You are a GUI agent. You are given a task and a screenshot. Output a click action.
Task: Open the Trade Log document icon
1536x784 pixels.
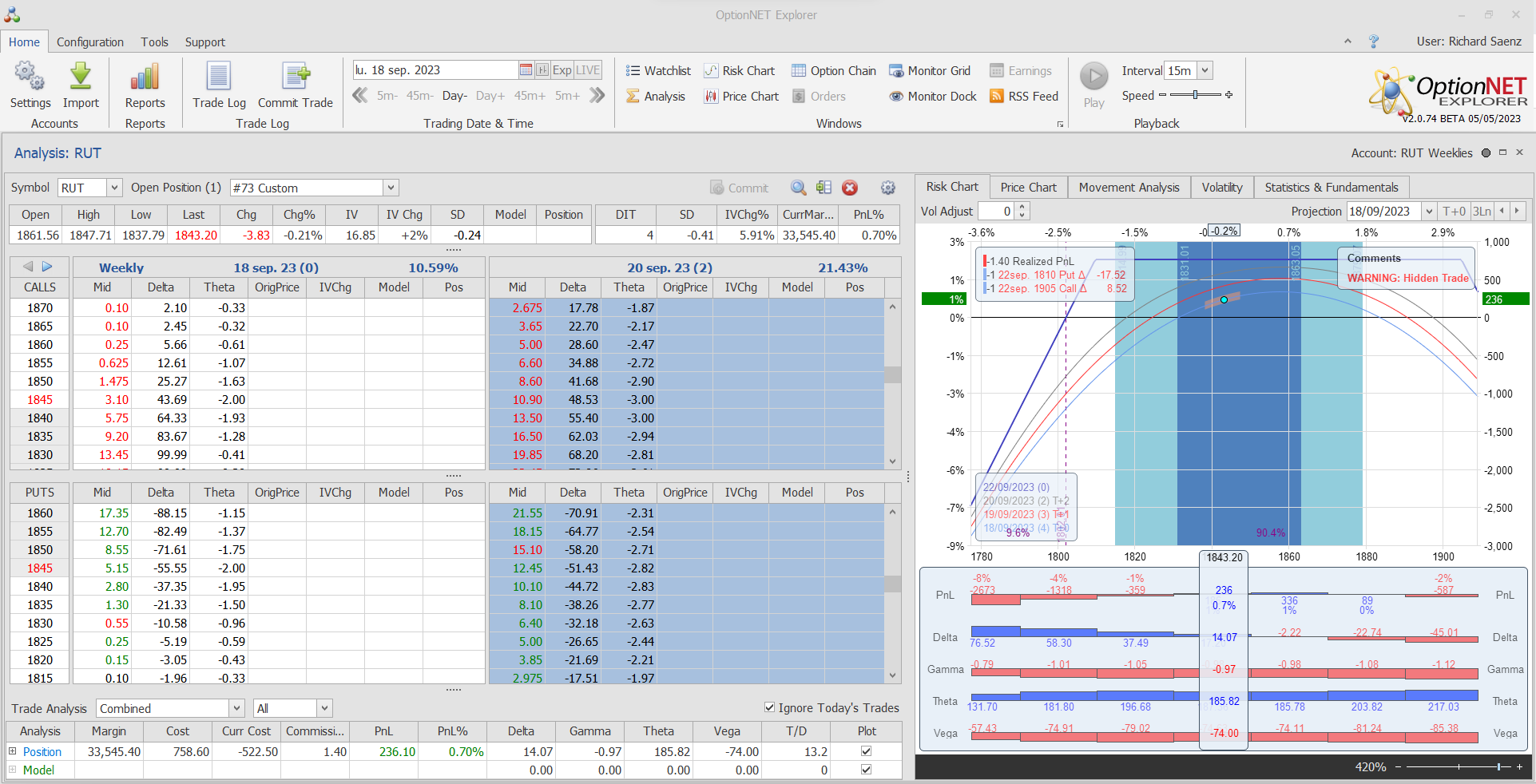[219, 77]
